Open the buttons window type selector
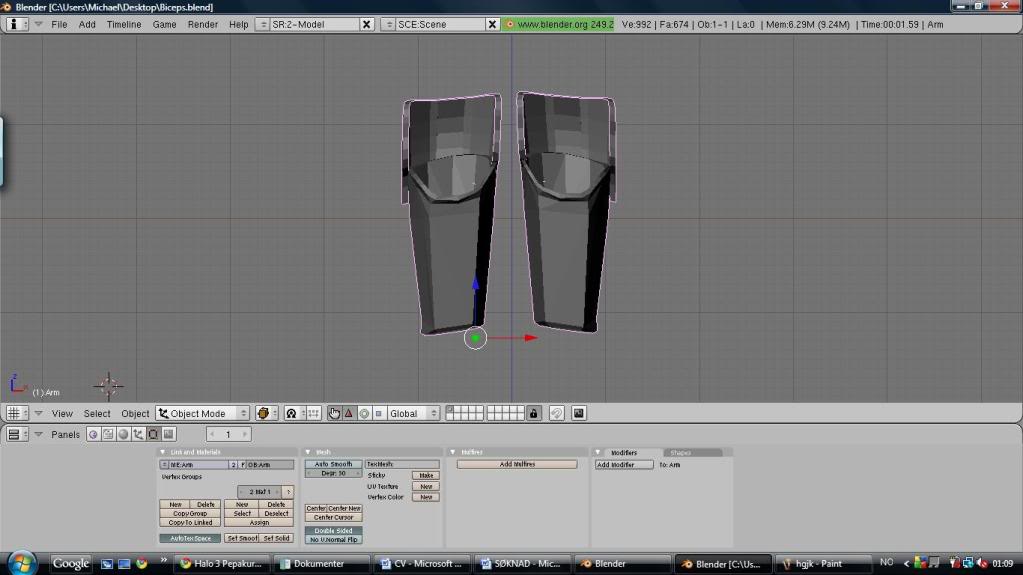The height and width of the screenshot is (575, 1023). pos(18,434)
